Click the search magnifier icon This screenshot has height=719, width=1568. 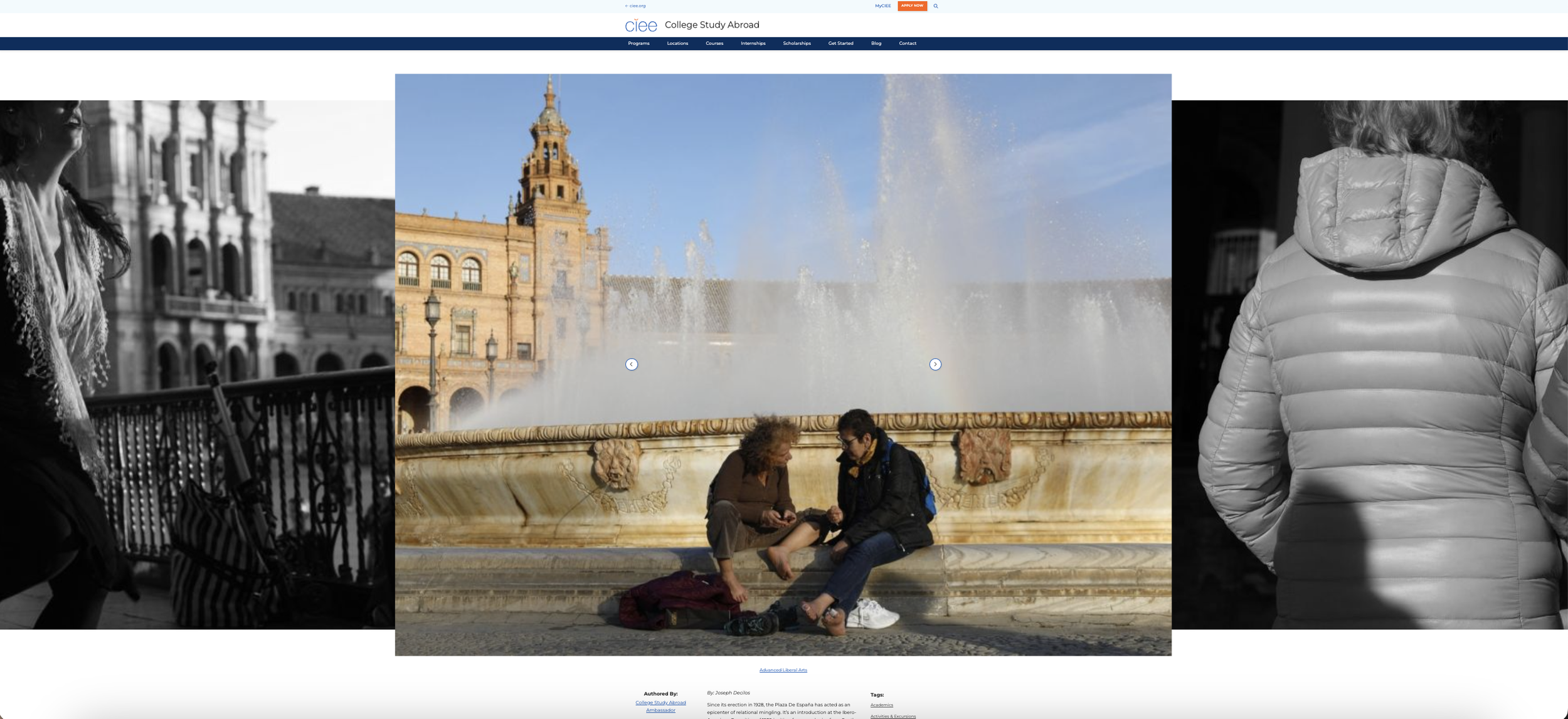coord(935,6)
